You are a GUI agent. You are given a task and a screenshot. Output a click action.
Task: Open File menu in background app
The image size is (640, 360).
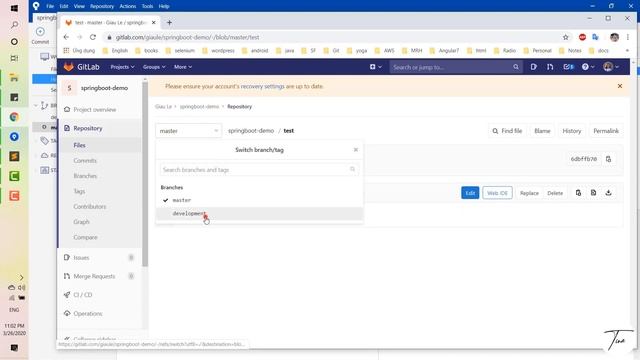(x=50, y=6)
